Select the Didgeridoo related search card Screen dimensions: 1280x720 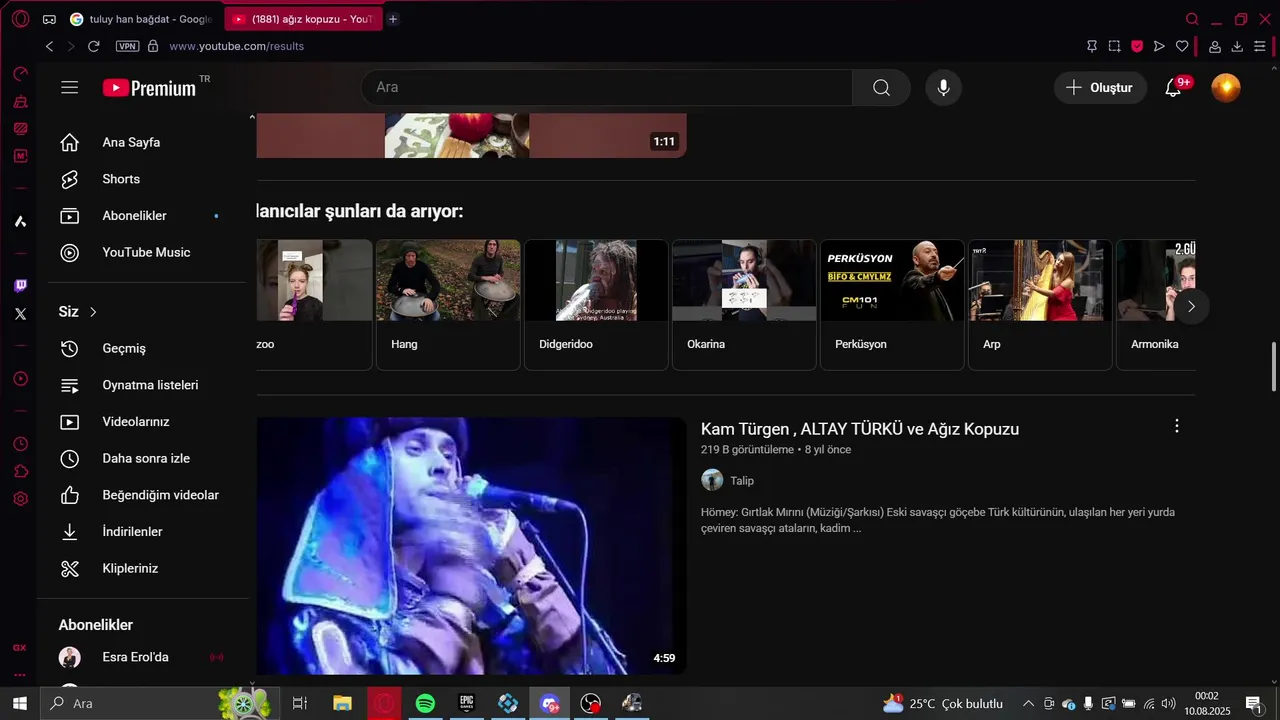tap(596, 305)
